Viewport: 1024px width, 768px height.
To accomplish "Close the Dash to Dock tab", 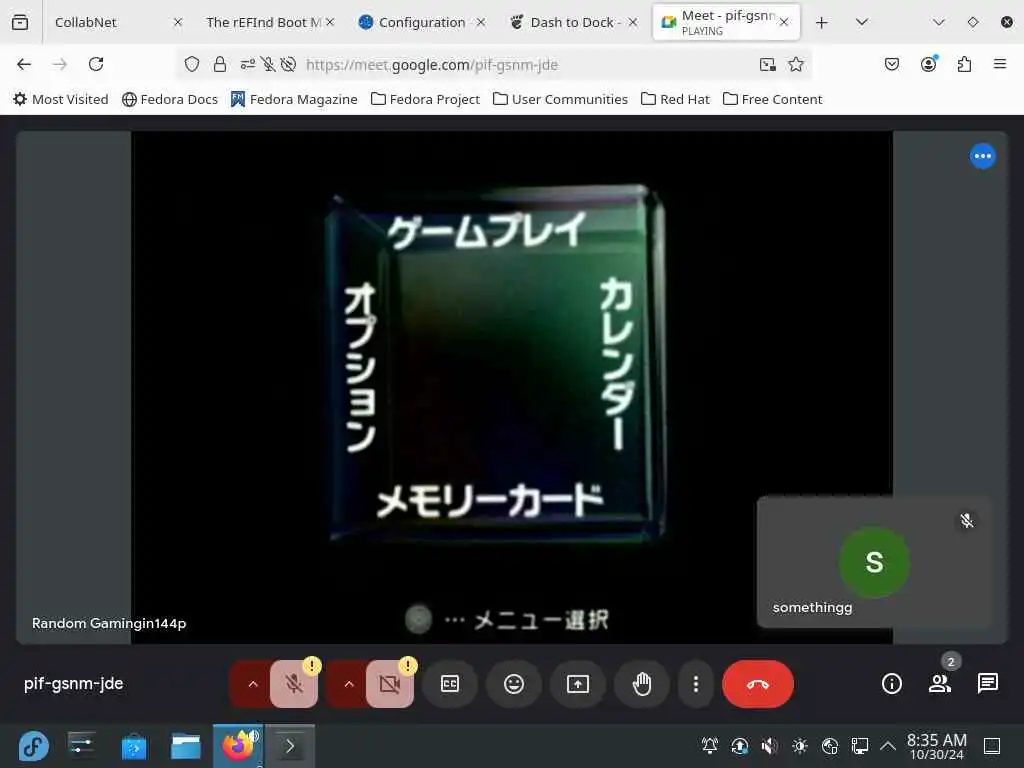I will coord(633,22).
